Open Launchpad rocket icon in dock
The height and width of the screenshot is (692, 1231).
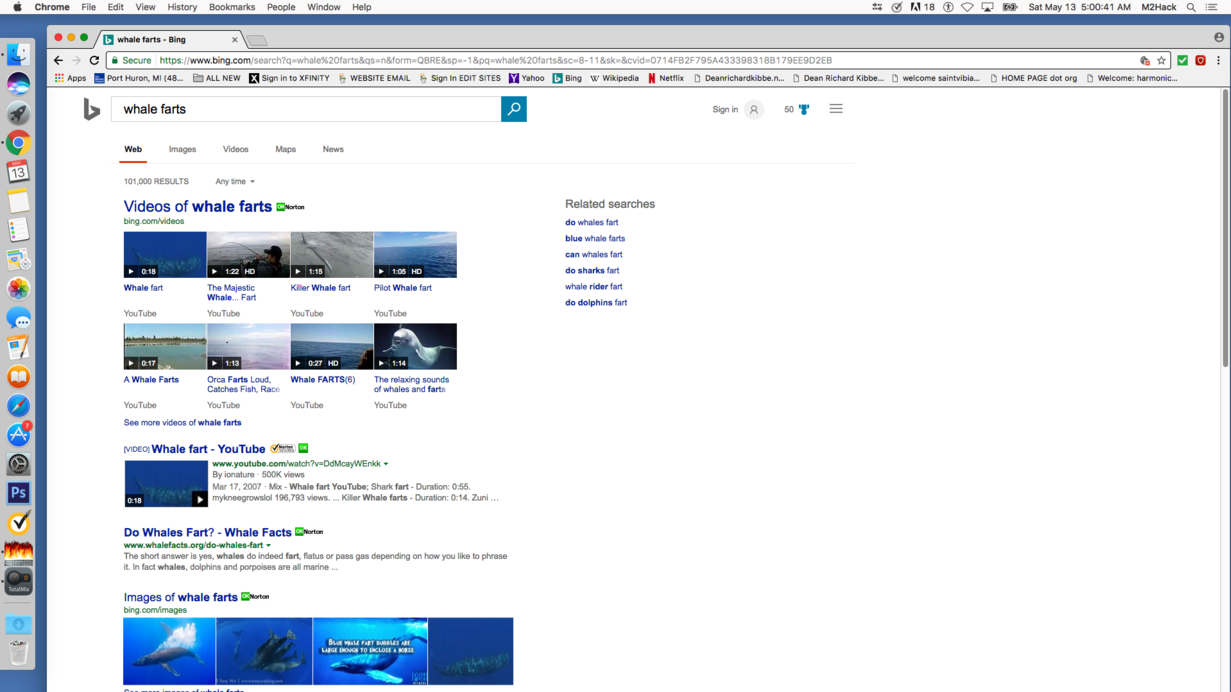[x=18, y=114]
